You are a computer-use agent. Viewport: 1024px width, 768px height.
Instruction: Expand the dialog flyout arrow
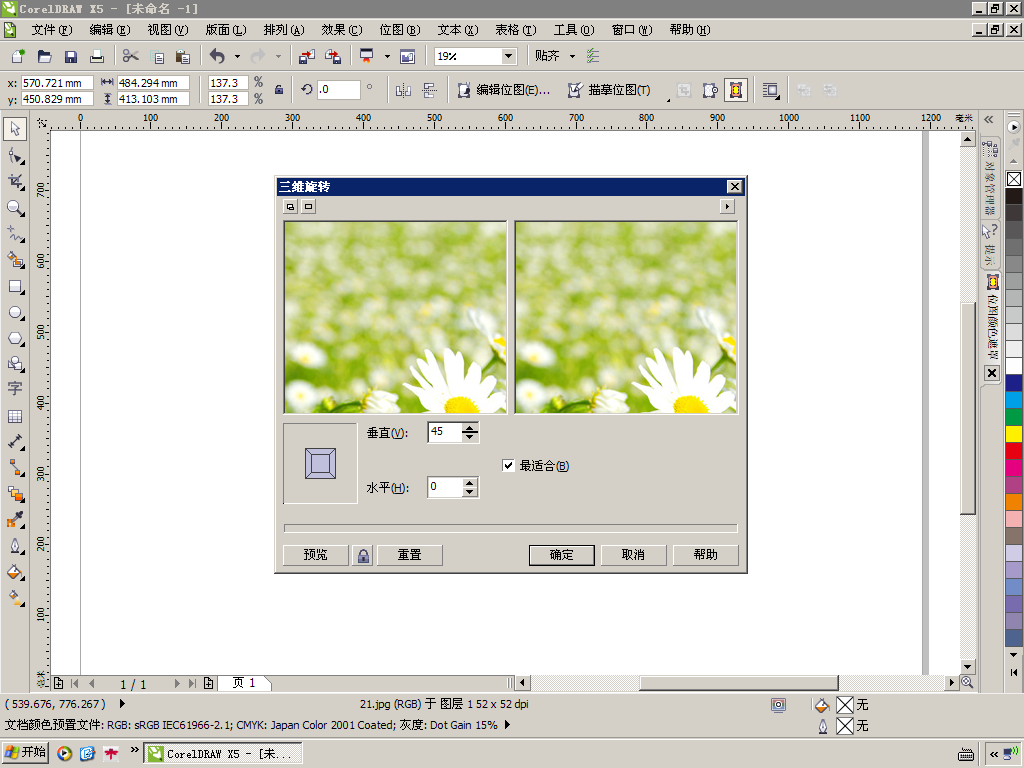click(x=727, y=206)
